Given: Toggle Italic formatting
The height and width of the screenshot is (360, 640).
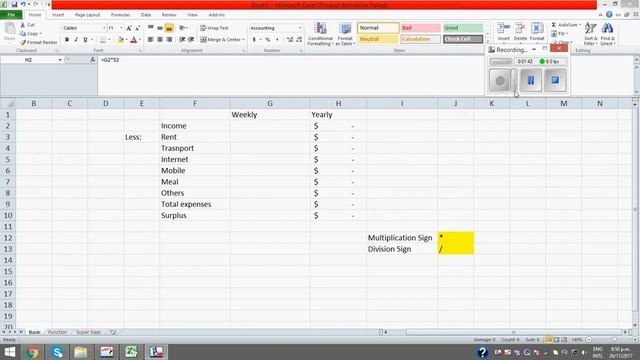Looking at the screenshot, I should click(x=76, y=40).
